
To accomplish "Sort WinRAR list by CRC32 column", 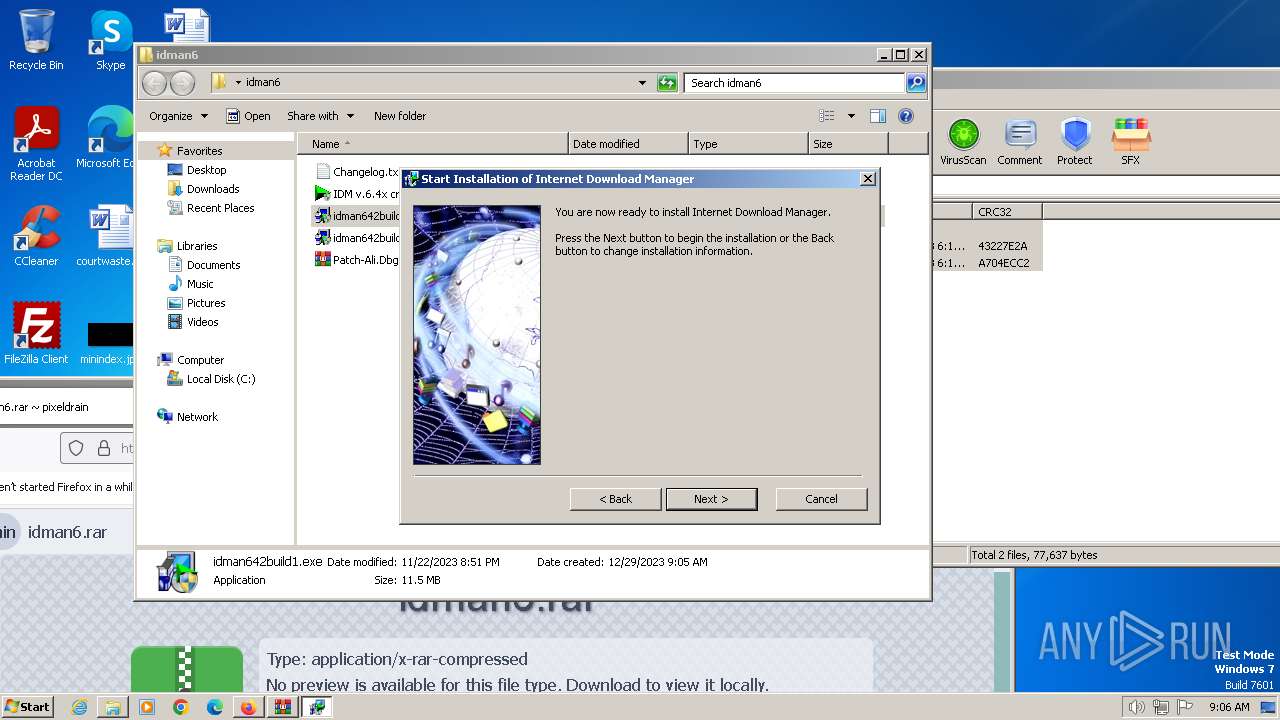I will click(x=1006, y=212).
